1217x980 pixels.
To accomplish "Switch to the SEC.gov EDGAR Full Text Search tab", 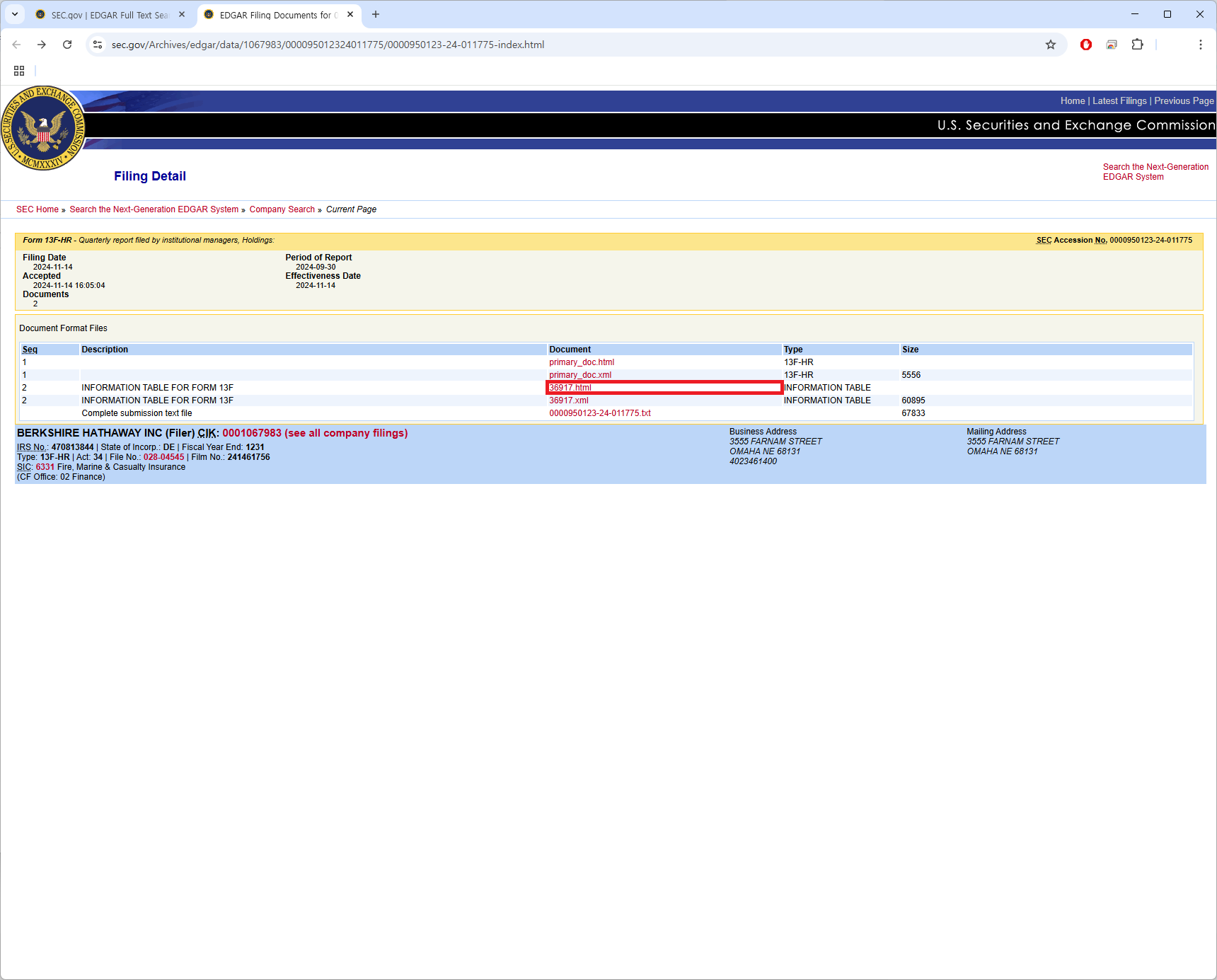I will point(110,15).
